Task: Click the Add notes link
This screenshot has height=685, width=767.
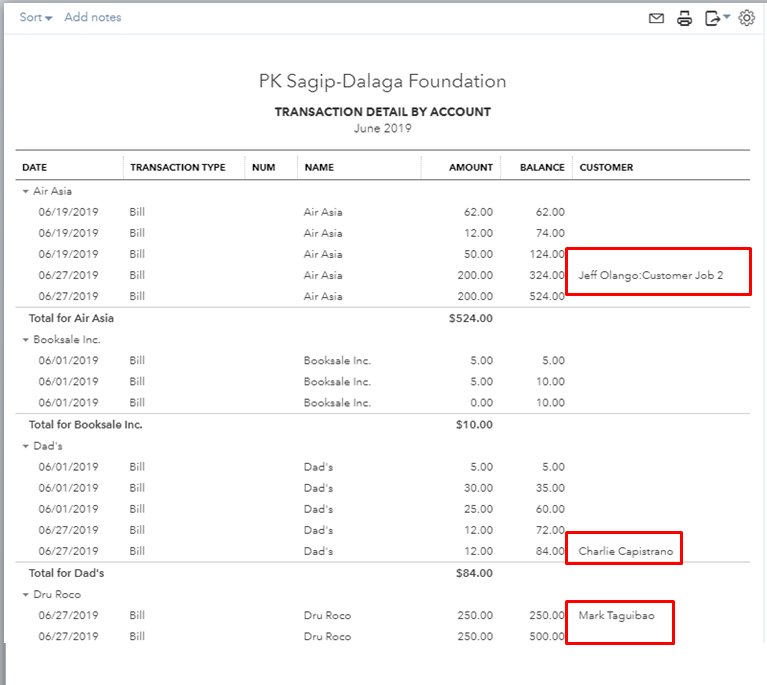Action: click(93, 17)
